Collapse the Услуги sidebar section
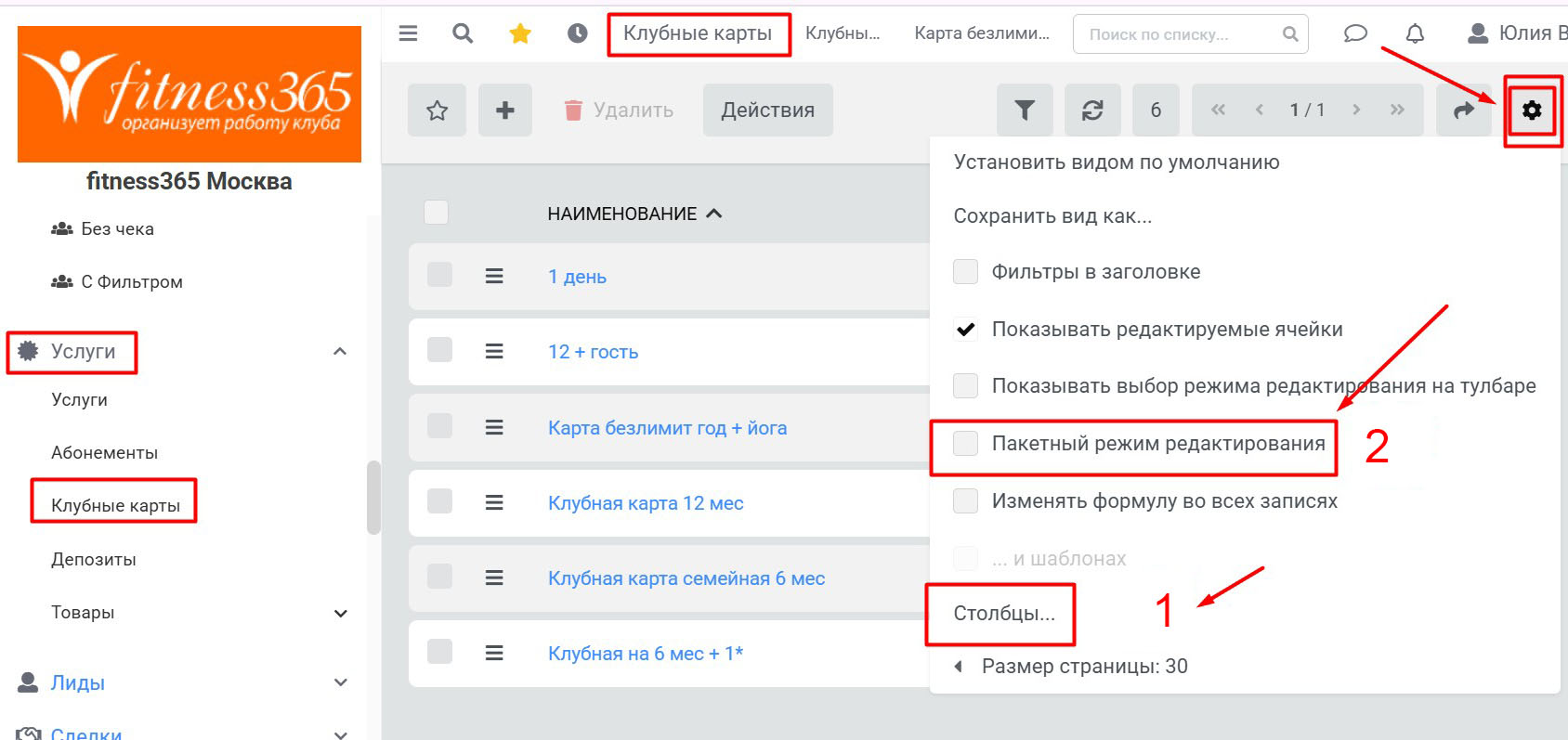Screen dimensions: 1568x740 (340, 351)
